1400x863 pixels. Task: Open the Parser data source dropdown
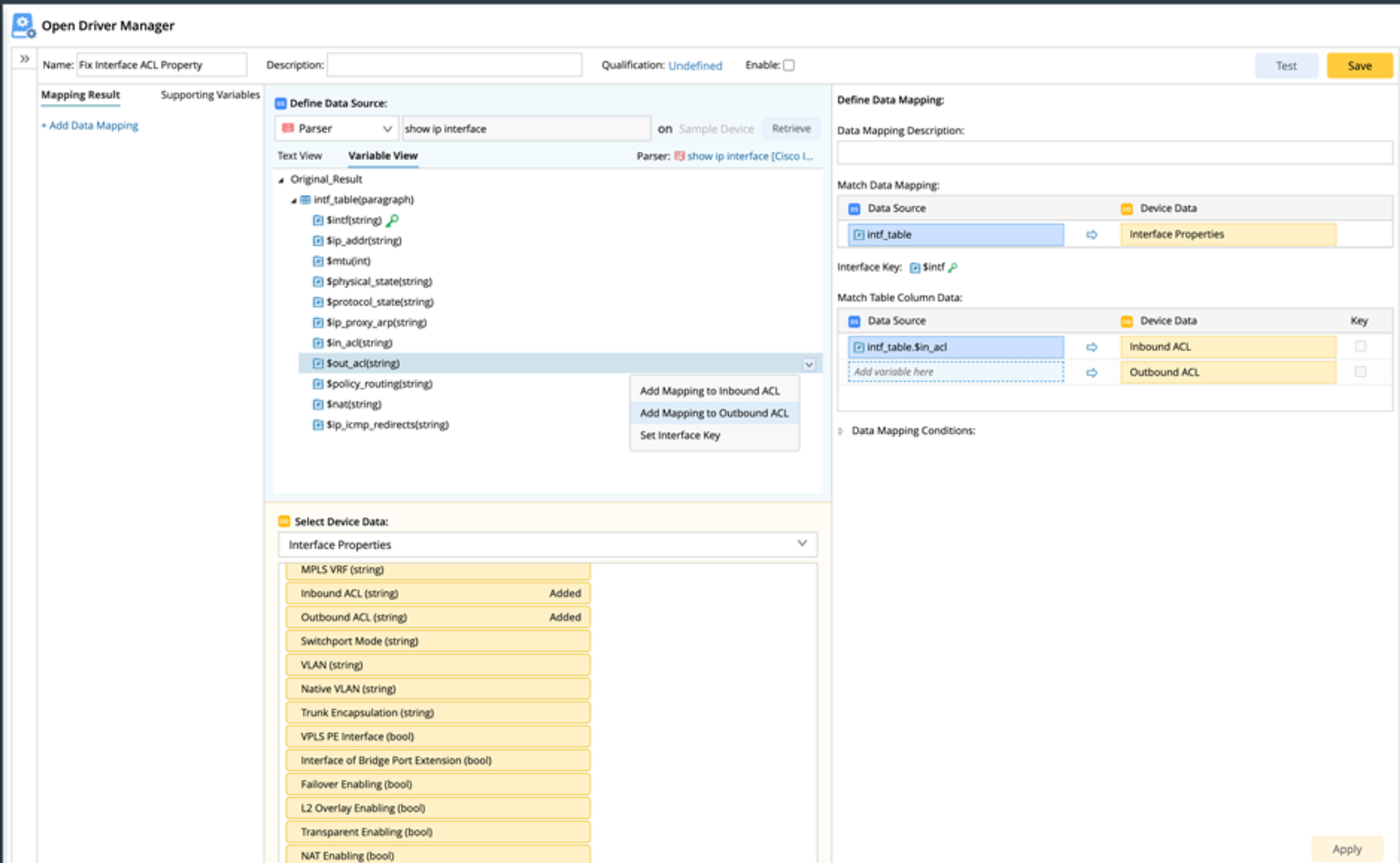click(x=337, y=129)
